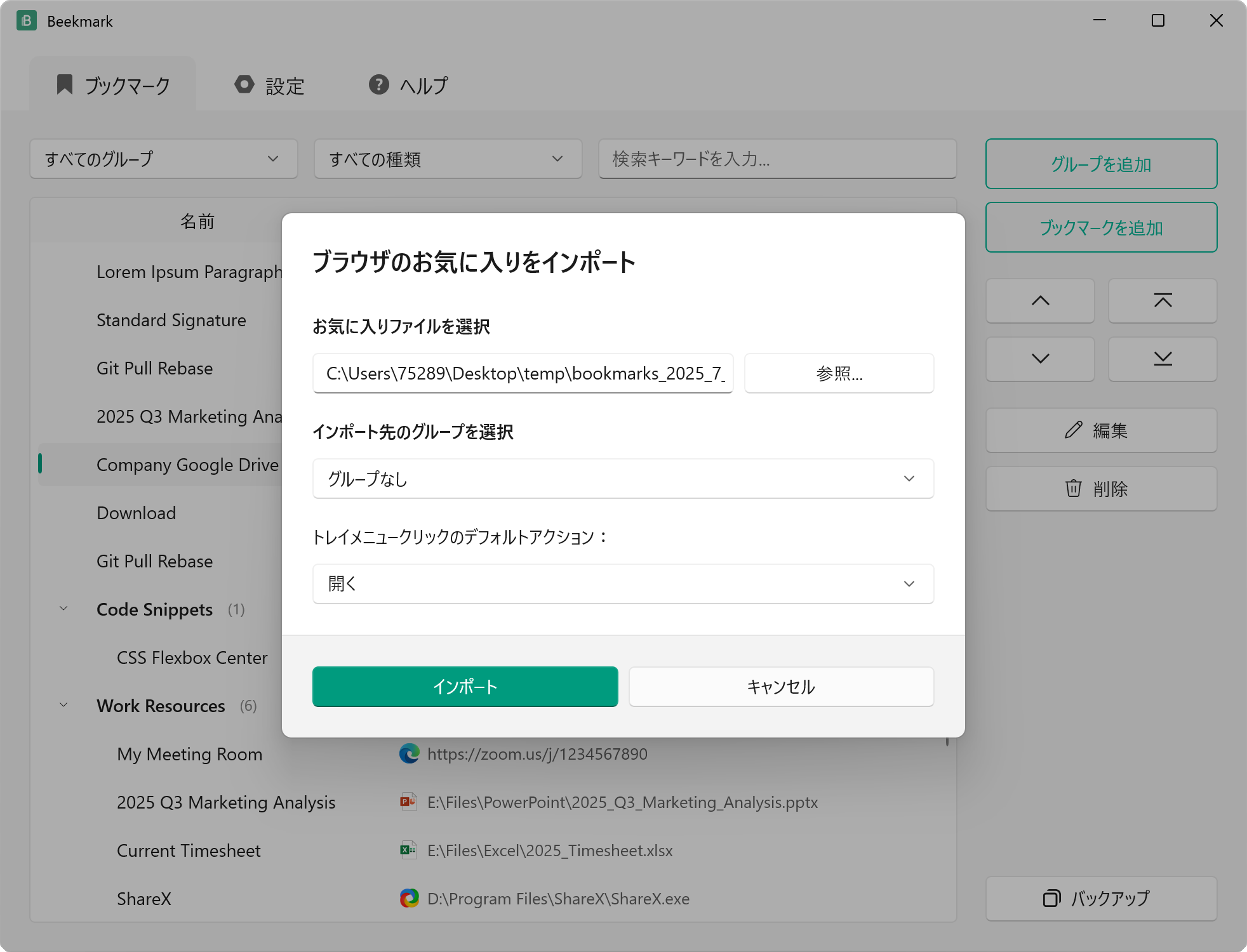
Task: Click the インポート button
Action: [465, 687]
